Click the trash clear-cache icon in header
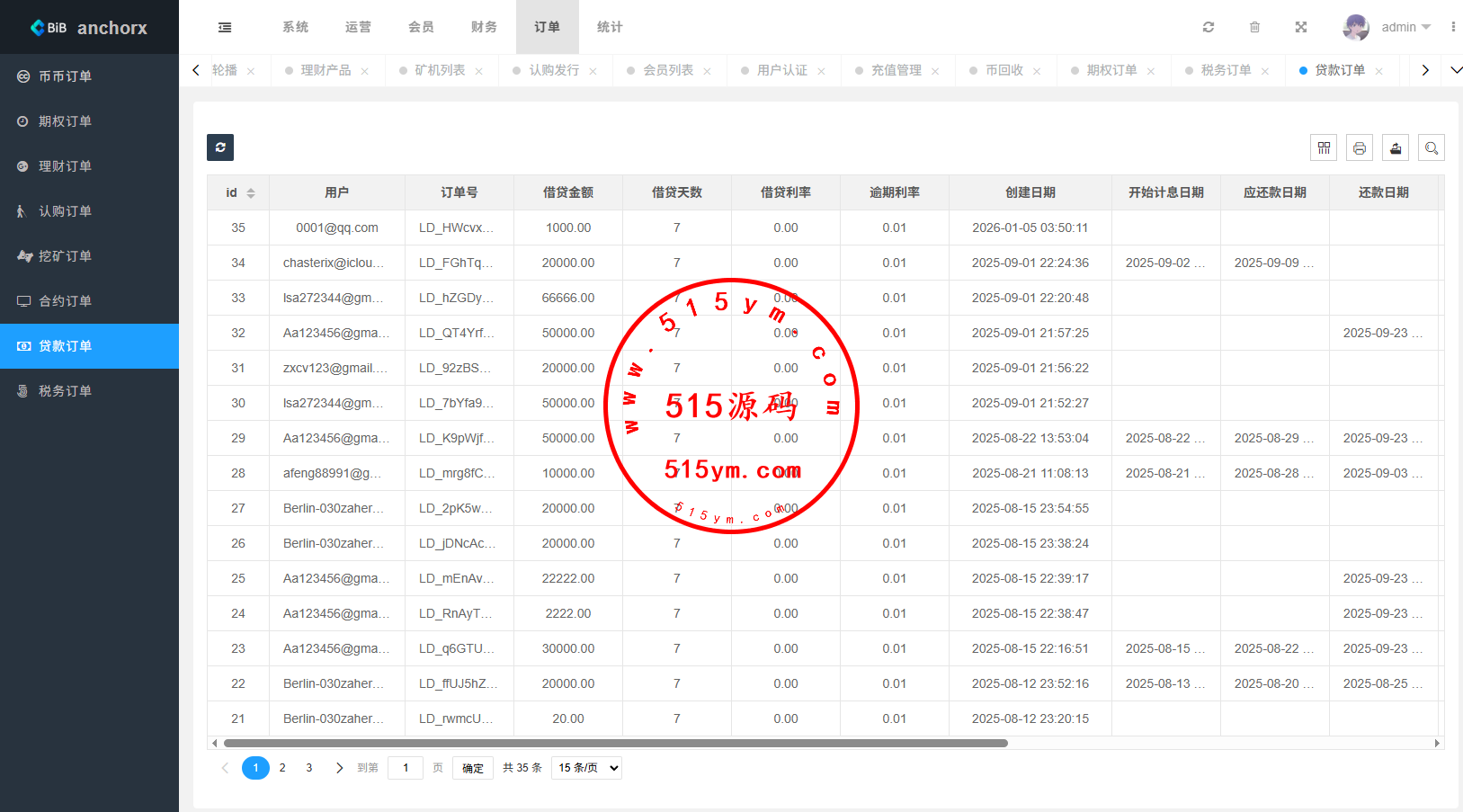This screenshot has width=1463, height=812. pyautogui.click(x=1254, y=27)
